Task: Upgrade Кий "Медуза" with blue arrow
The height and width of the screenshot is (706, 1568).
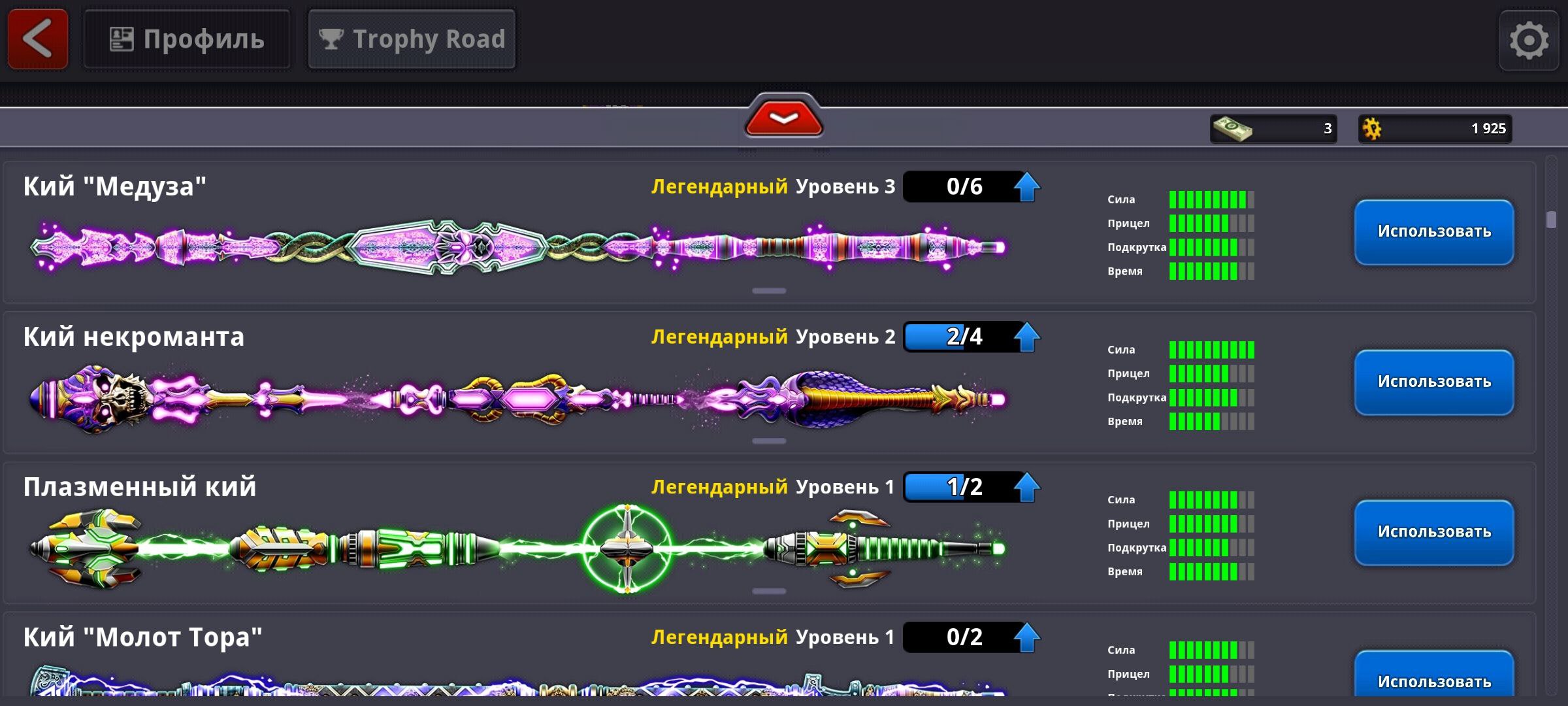Action: [1027, 187]
